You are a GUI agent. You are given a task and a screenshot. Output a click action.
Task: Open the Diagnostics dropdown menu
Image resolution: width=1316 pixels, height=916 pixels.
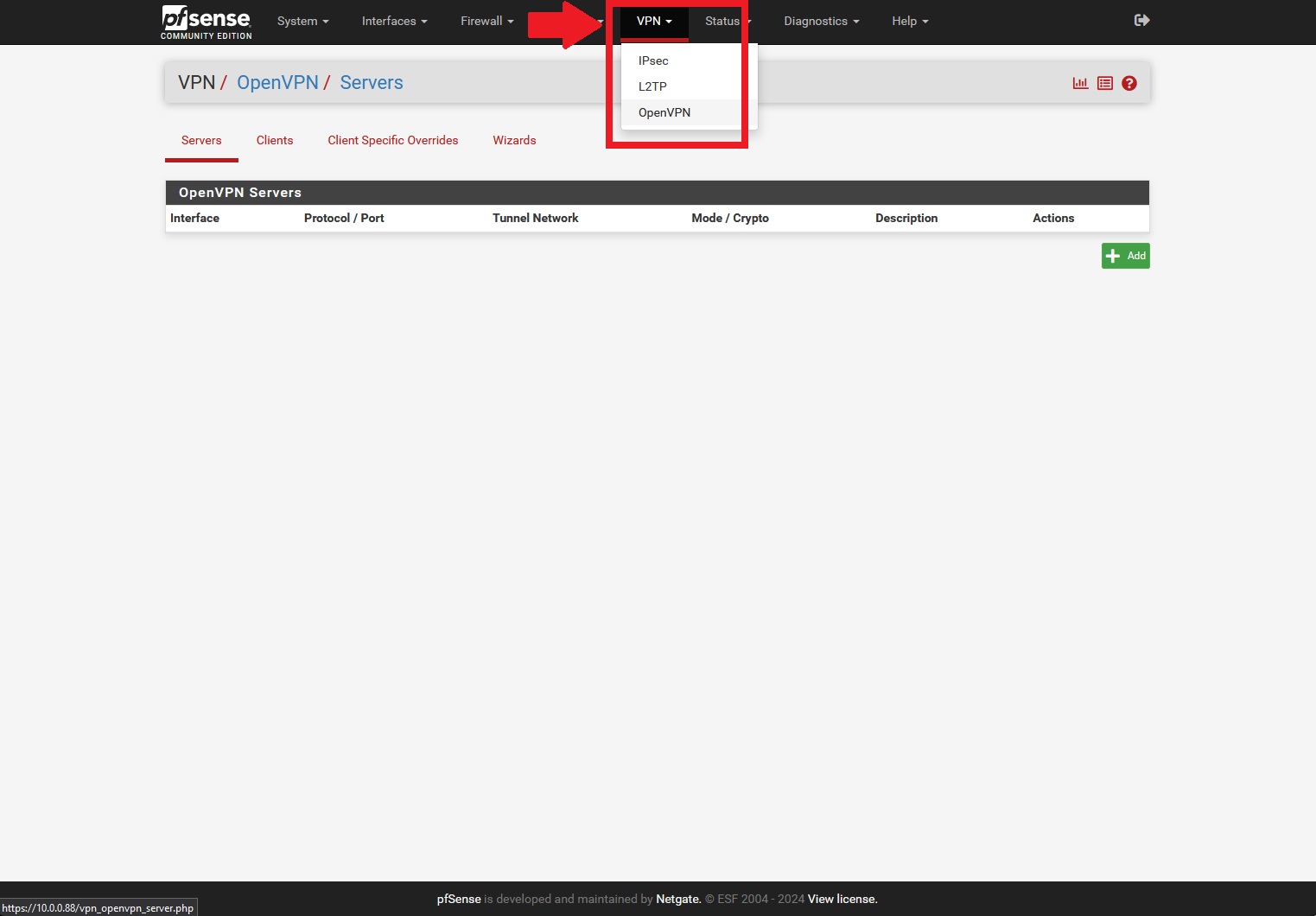click(821, 21)
